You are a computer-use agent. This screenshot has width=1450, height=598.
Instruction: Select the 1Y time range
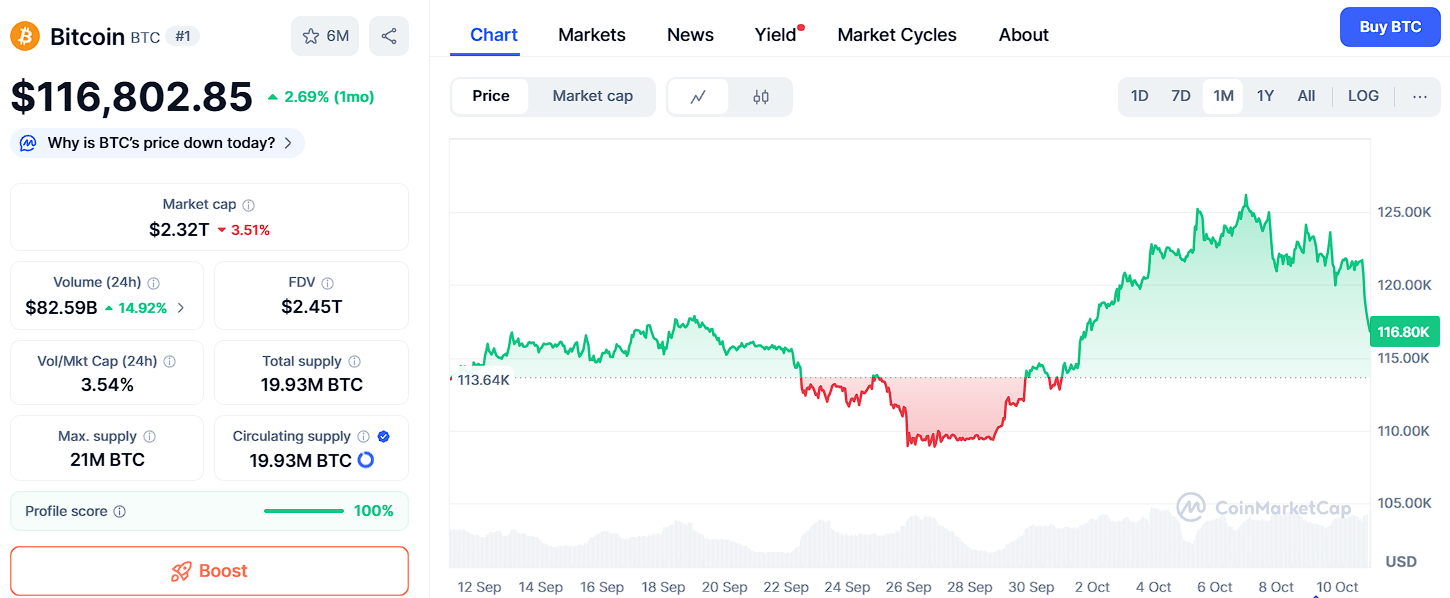1265,96
